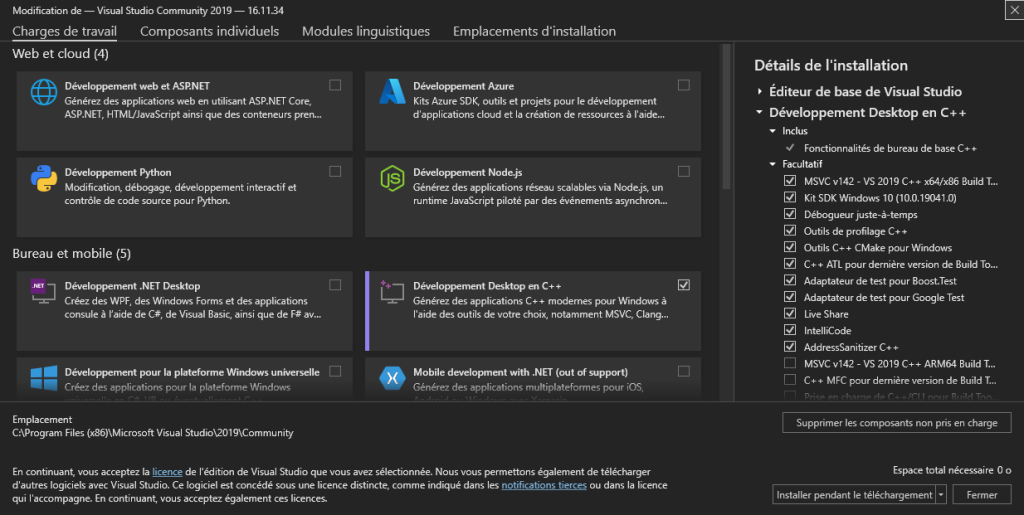Collapse Développement Desktop en C++ details
The width and height of the screenshot is (1024, 515).
pyautogui.click(x=760, y=112)
